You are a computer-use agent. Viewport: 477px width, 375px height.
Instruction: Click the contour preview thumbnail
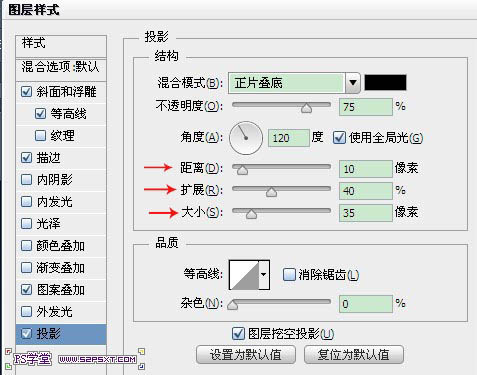pyautogui.click(x=244, y=275)
